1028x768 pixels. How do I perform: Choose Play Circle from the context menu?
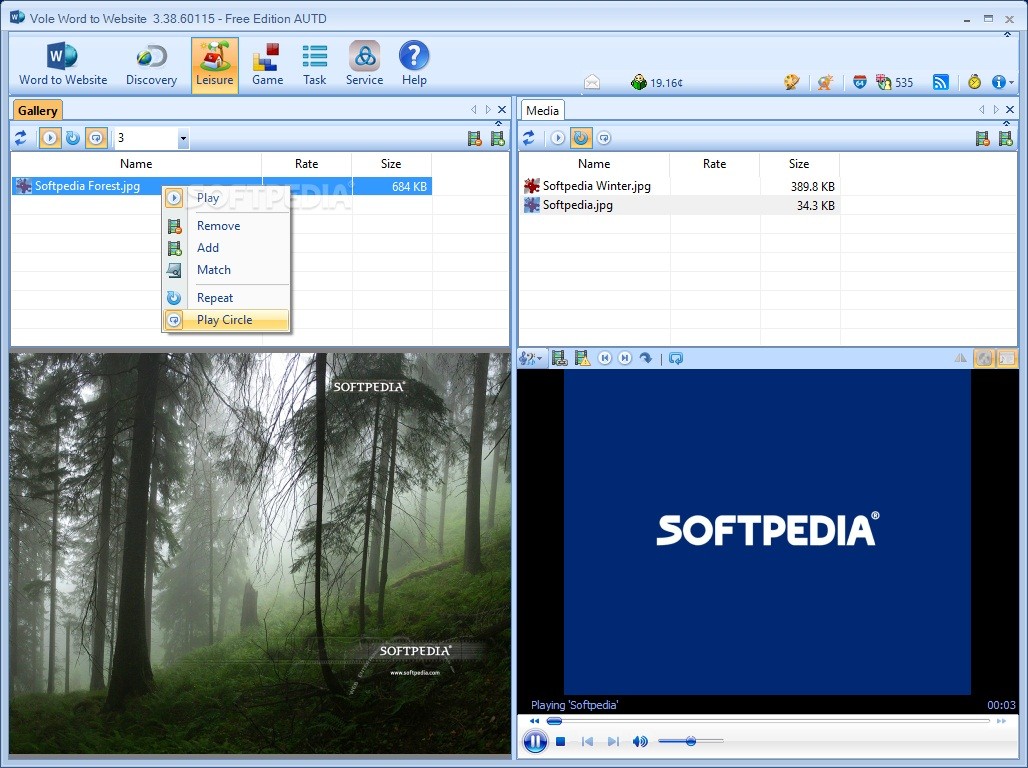226,320
